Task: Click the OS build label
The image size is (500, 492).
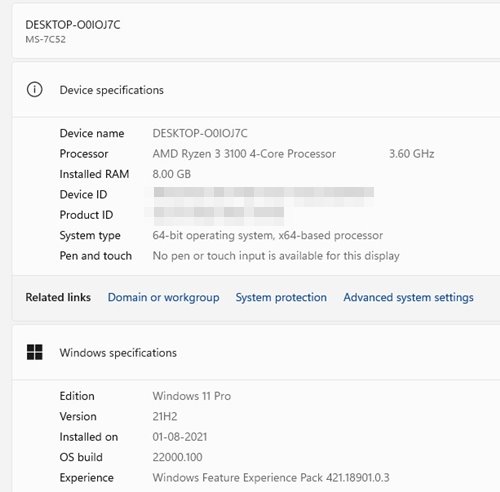Action: pyautogui.click(x=81, y=457)
